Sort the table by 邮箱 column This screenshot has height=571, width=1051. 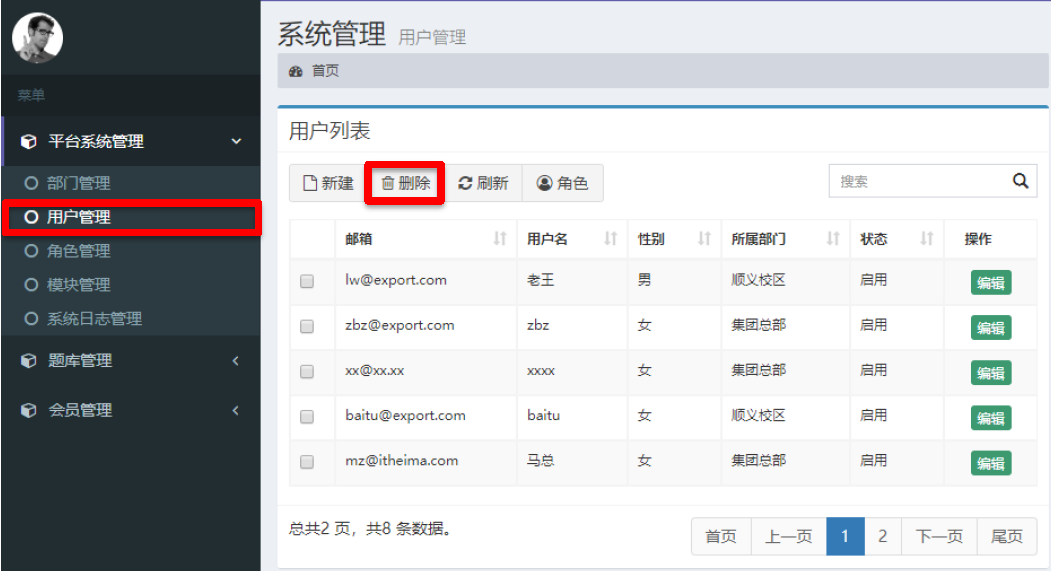(500, 240)
